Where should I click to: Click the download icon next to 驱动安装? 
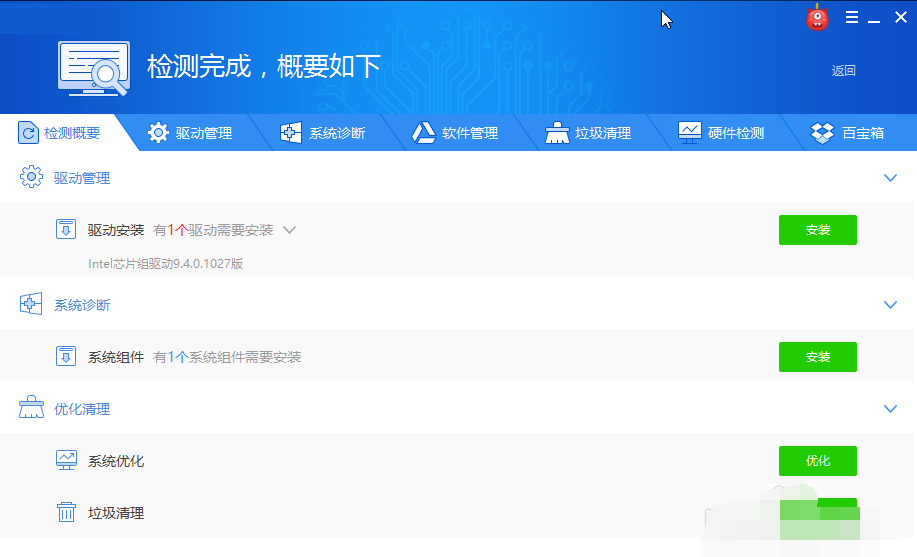66,230
